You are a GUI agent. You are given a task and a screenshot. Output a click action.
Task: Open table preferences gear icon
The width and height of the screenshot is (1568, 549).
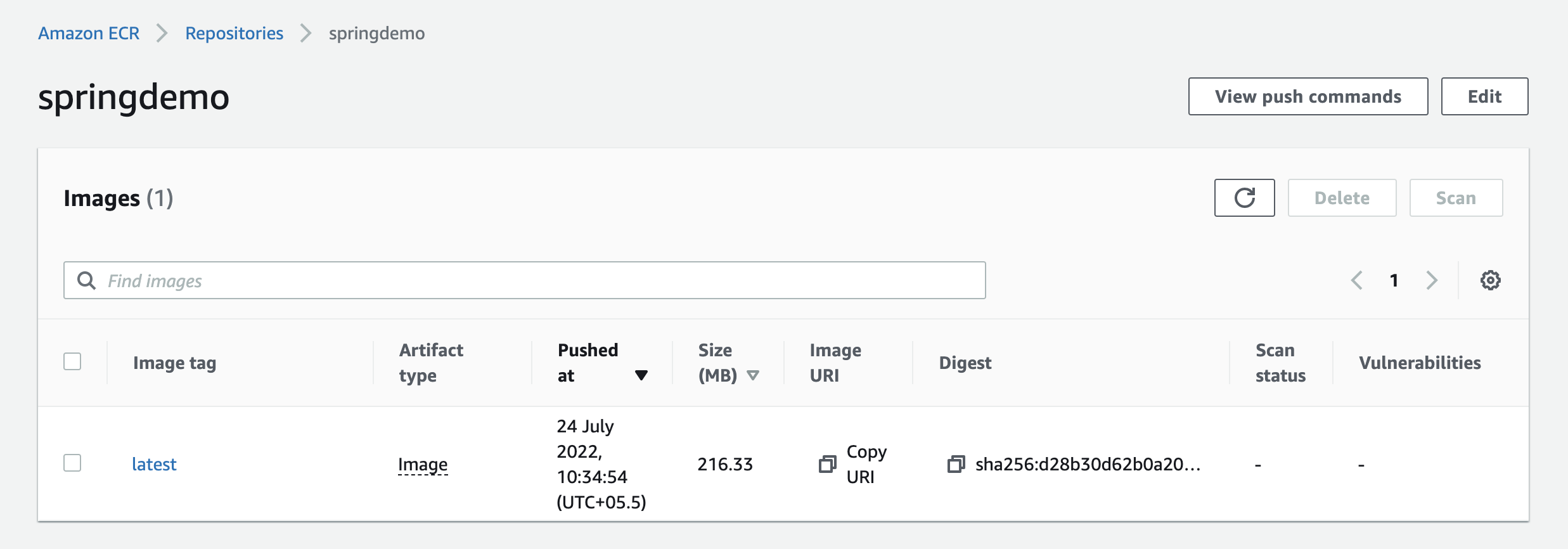(x=1490, y=280)
